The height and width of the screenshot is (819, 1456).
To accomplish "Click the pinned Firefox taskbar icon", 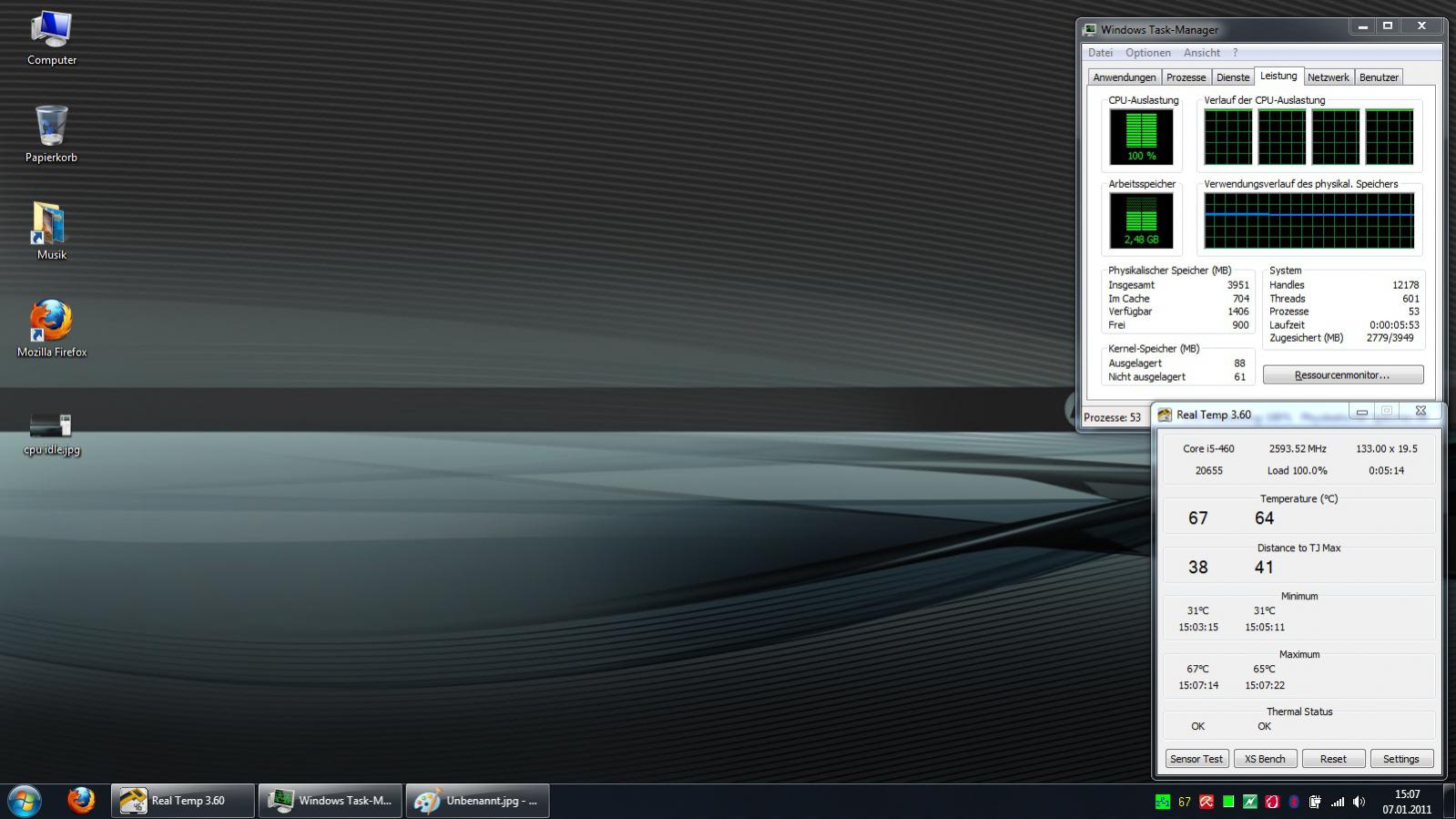I will (x=81, y=801).
